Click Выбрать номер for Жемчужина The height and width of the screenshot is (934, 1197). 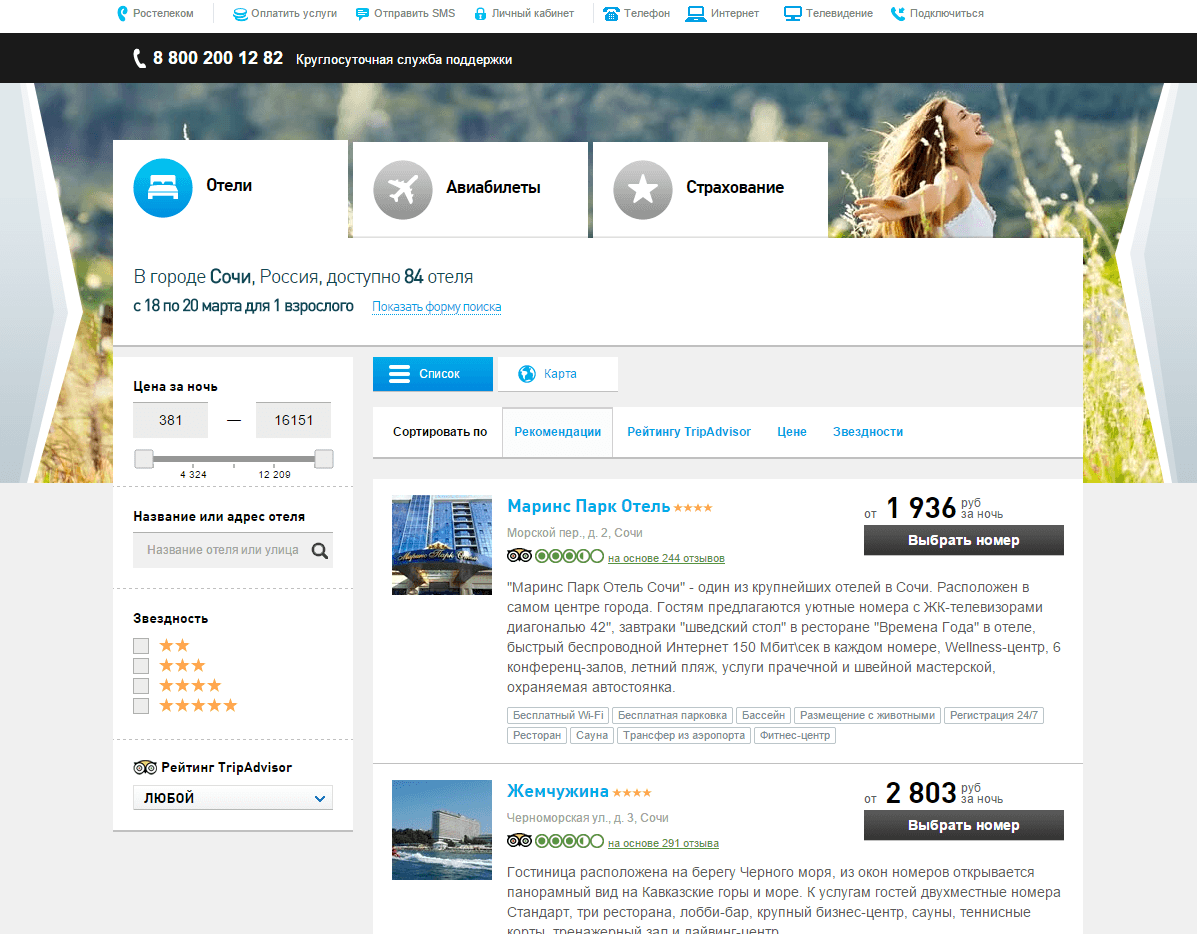point(963,825)
